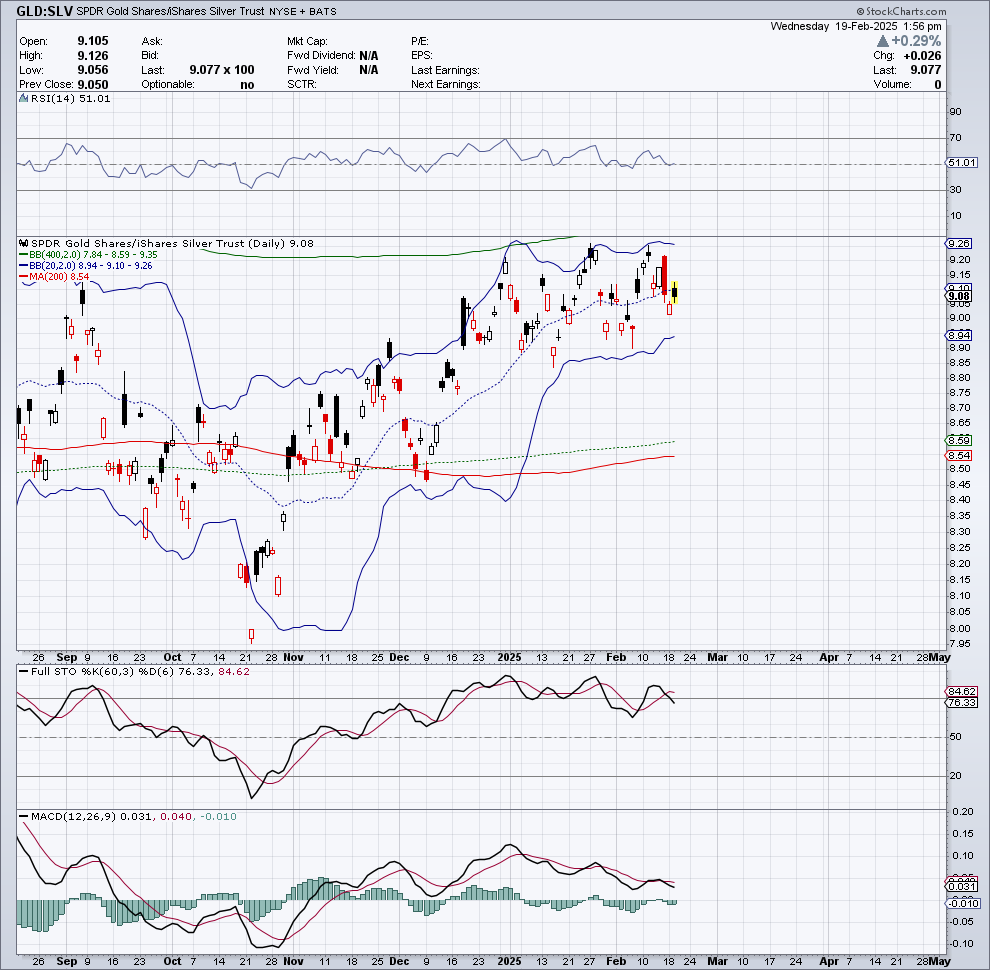Viewport: 990px width, 970px height.
Task: Click the yellow-highlighted latest candlestick
Action: pyautogui.click(x=675, y=292)
